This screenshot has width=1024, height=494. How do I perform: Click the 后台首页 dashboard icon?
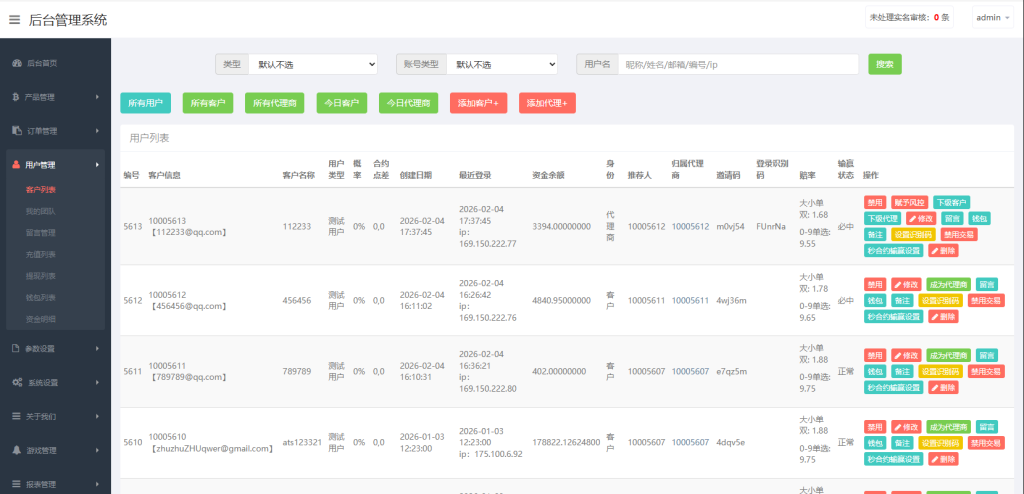[17, 63]
